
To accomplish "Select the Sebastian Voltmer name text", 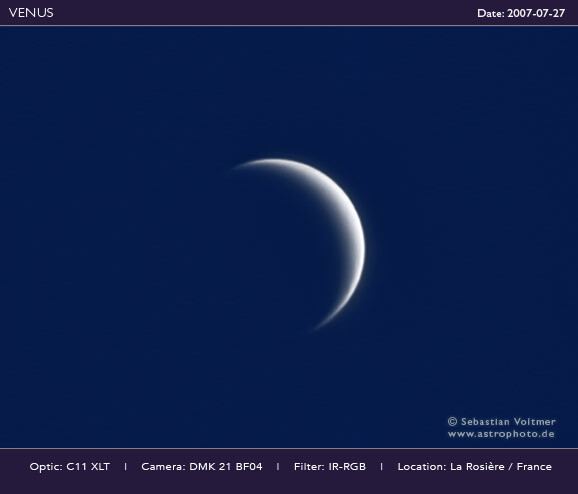I will coord(508,421).
